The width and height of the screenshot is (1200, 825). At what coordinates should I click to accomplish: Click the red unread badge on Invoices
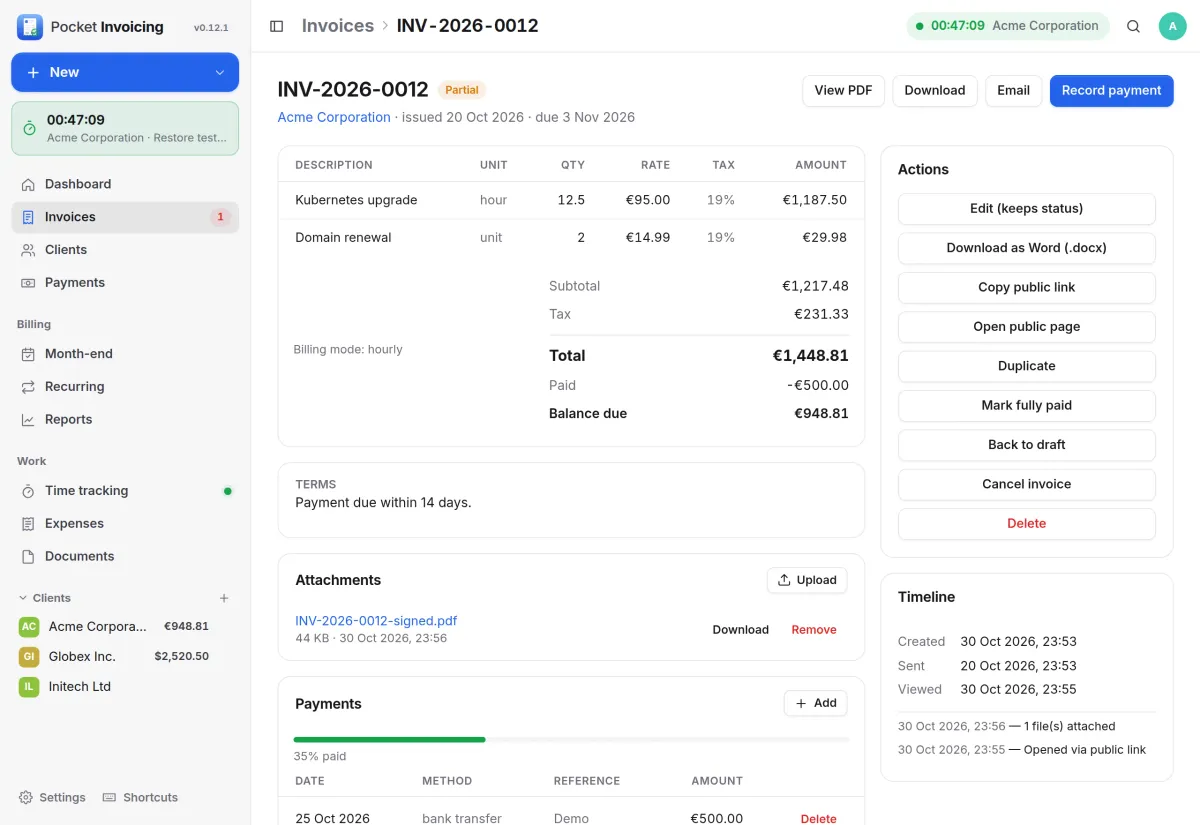tap(221, 217)
